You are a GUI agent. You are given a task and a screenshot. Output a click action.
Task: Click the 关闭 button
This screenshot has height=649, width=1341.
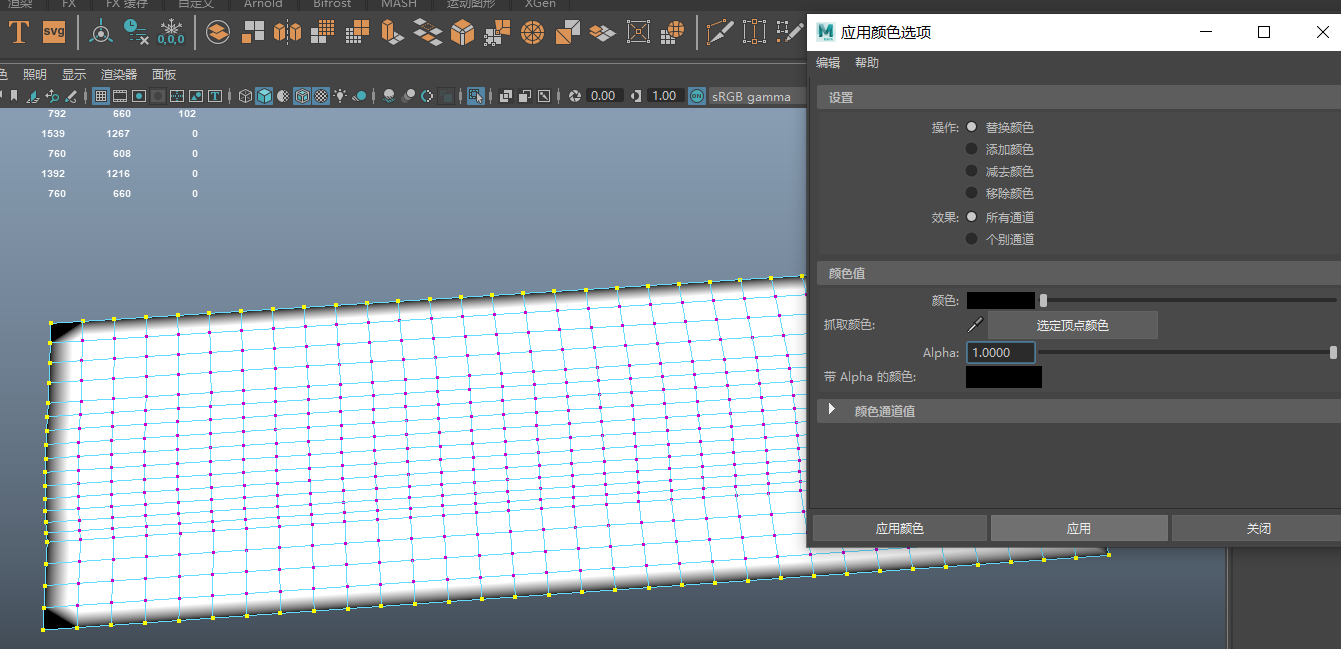tap(1259, 528)
